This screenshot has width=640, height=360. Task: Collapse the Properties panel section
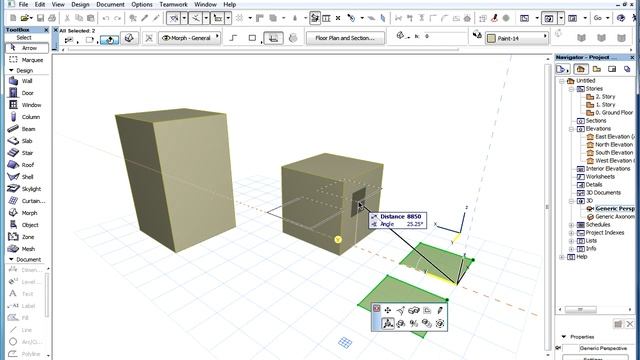click(x=564, y=337)
